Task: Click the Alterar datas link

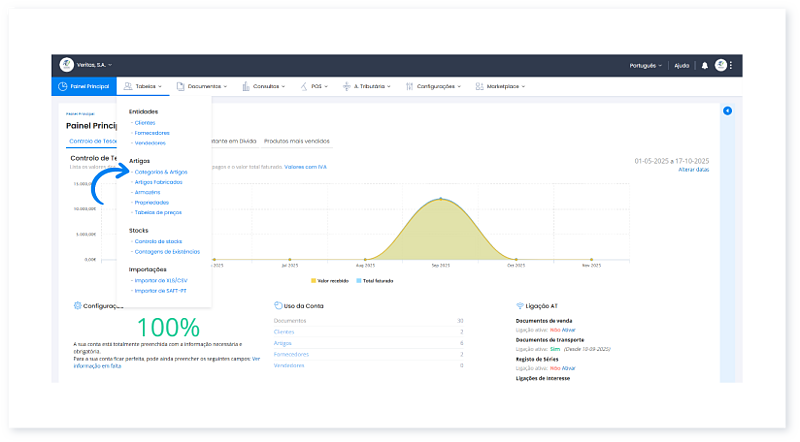Action: 694,170
